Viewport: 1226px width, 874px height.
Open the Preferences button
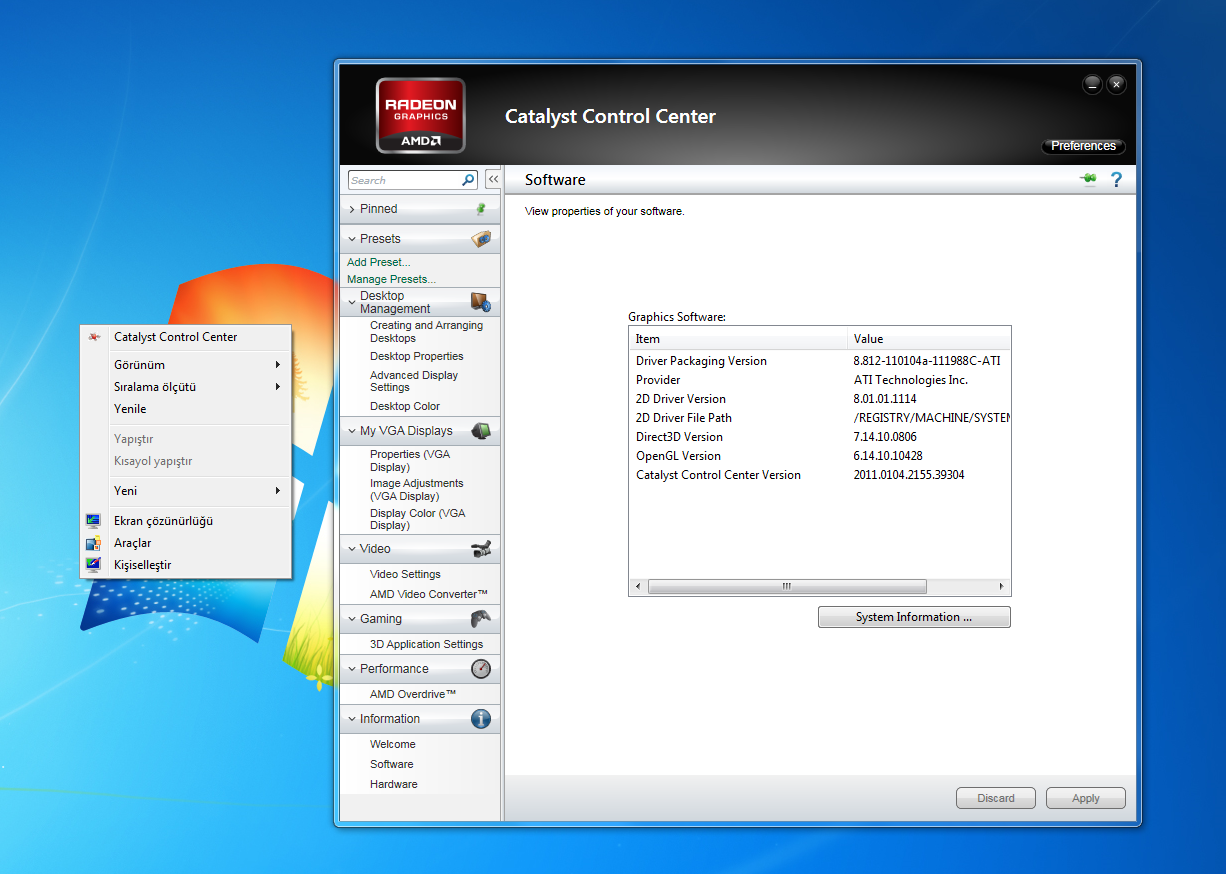tap(1083, 146)
